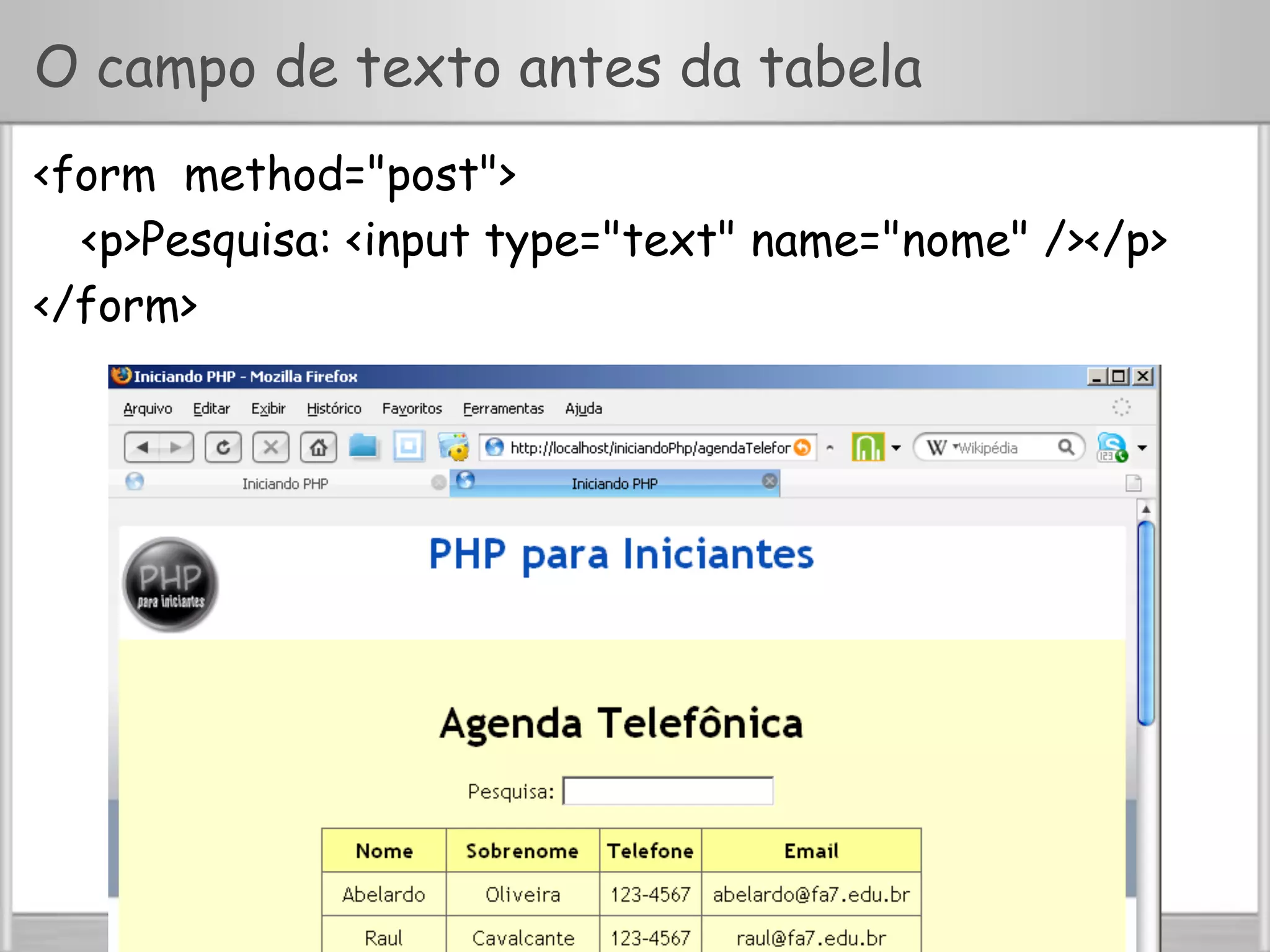
Task: Click the PHP para iniciantes logo
Action: click(x=171, y=584)
